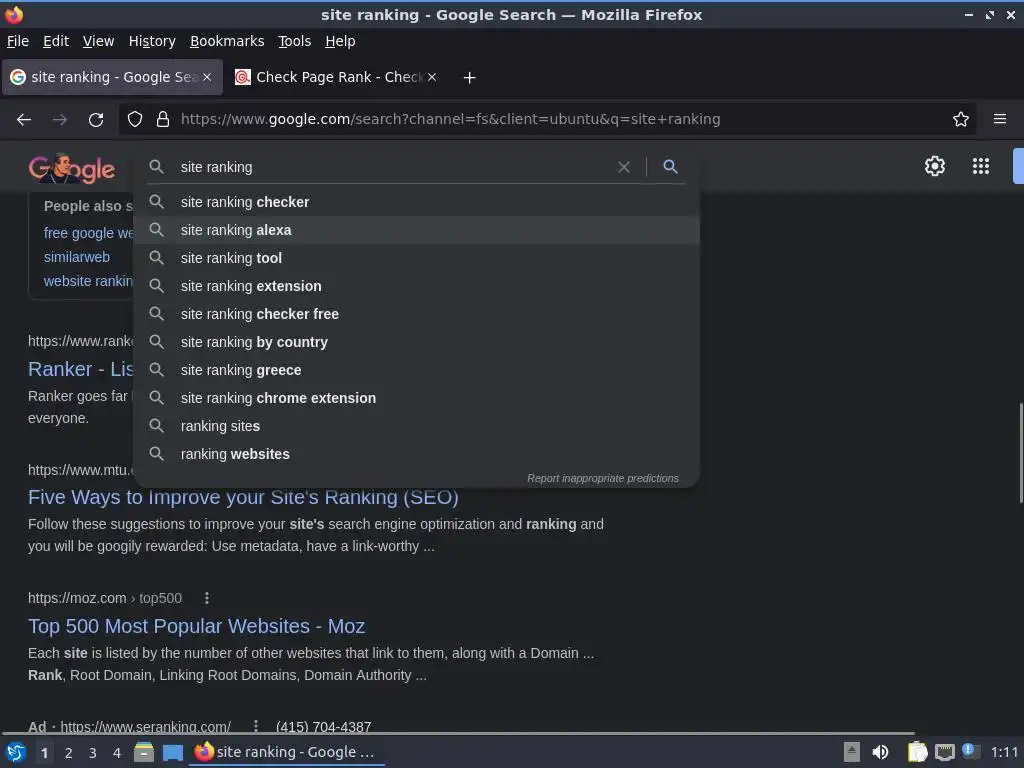The width and height of the screenshot is (1024, 768).
Task: Switch to workspace 4 in taskbar
Action: click(x=117, y=753)
